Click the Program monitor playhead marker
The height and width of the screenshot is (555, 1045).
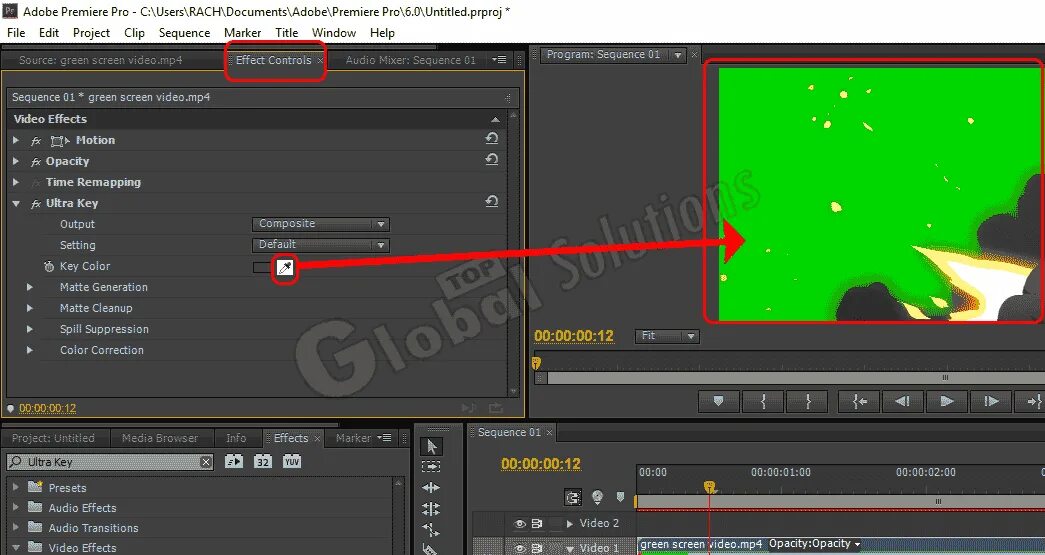coord(536,364)
